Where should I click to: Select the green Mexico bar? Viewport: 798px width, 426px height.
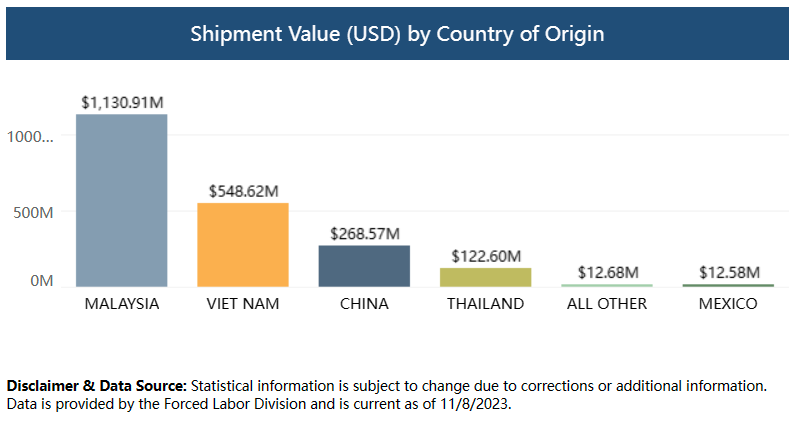point(728,285)
